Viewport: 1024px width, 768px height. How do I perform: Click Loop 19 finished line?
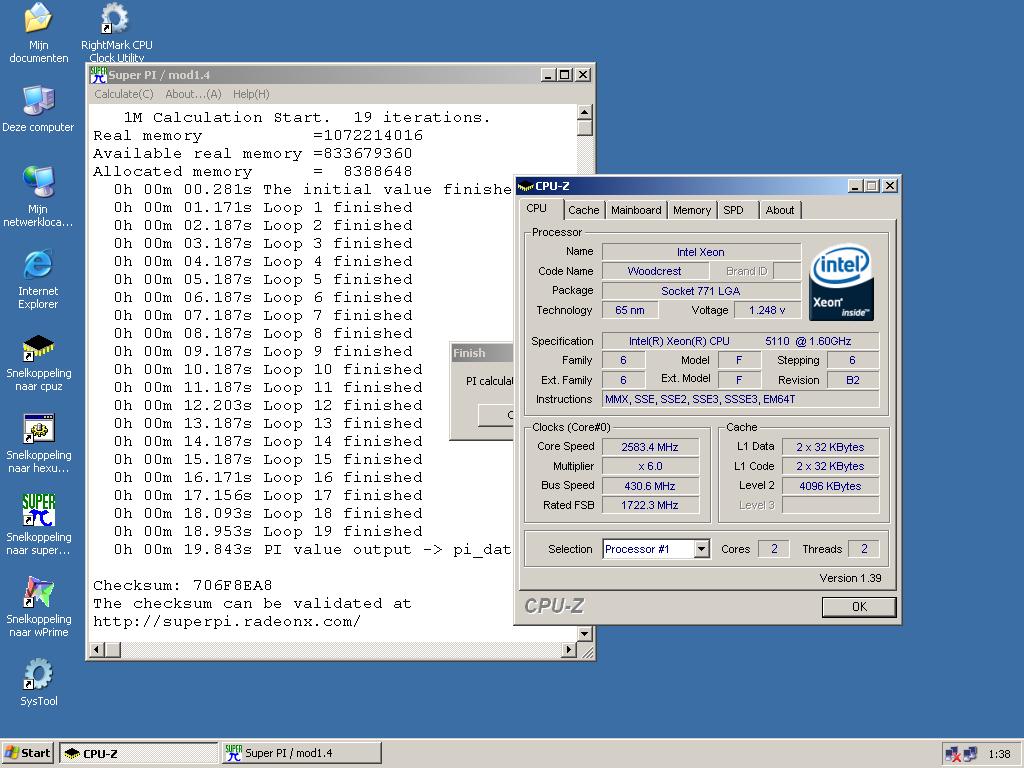tap(268, 531)
